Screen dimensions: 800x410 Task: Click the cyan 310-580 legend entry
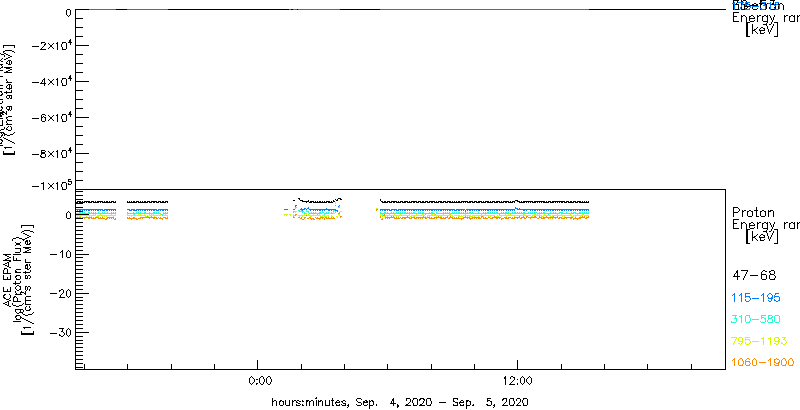[x=756, y=319]
